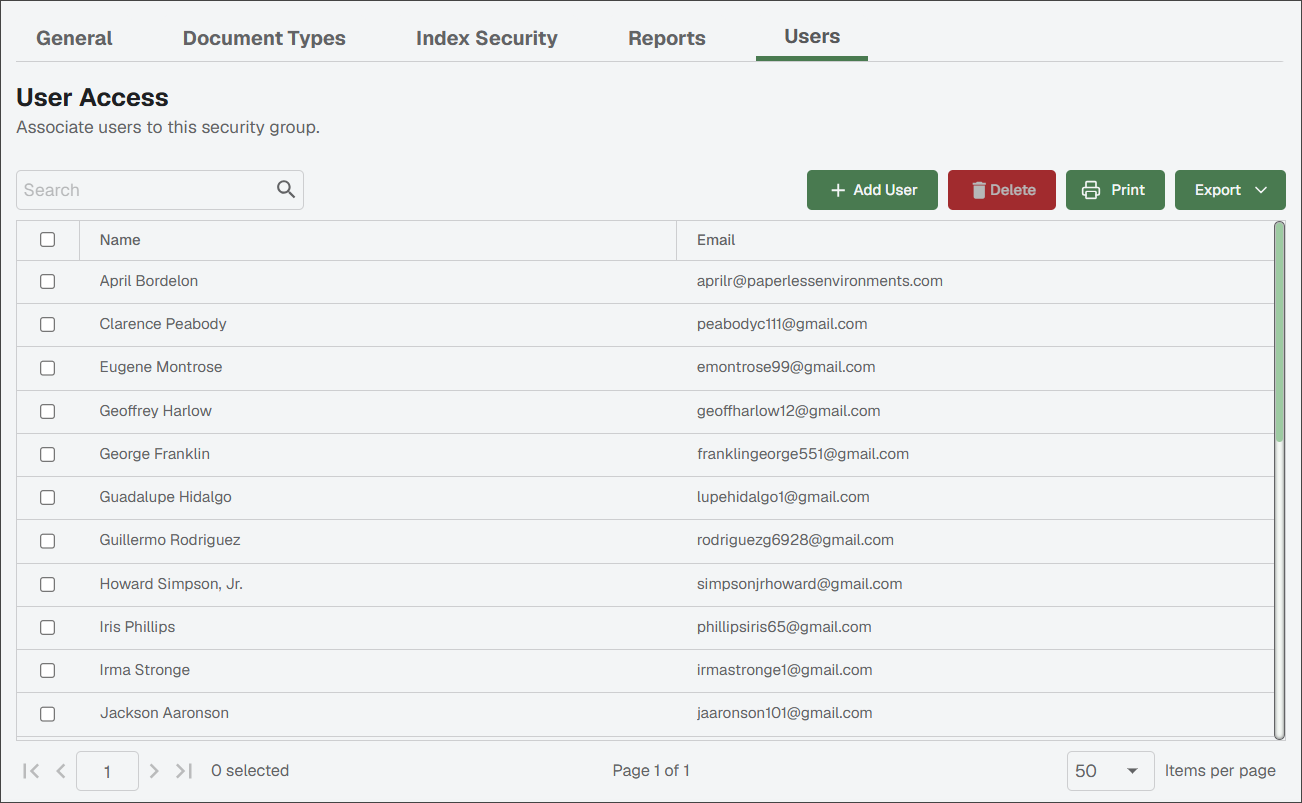Go to previous page arrow
1302x803 pixels.
point(61,771)
